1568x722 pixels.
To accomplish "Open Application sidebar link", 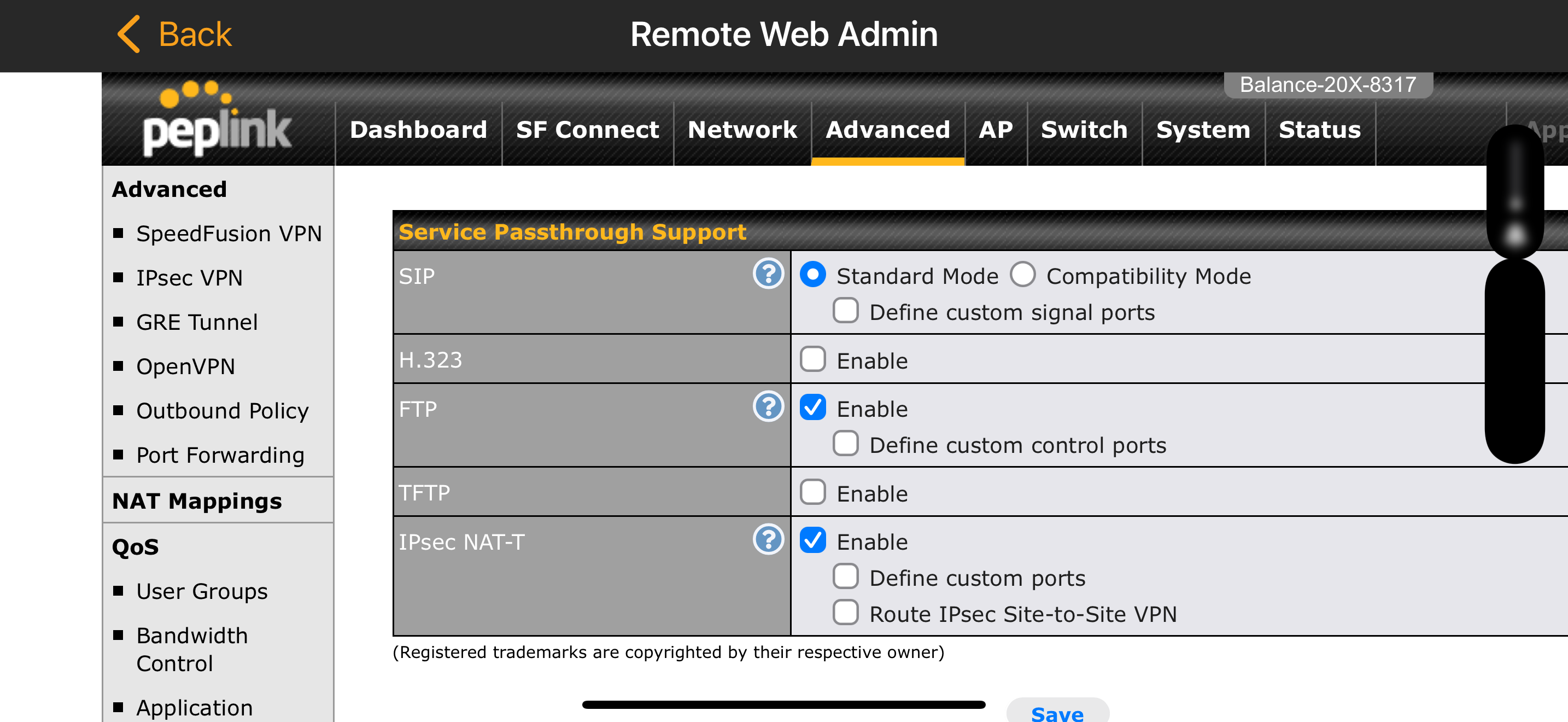I will coord(194,708).
